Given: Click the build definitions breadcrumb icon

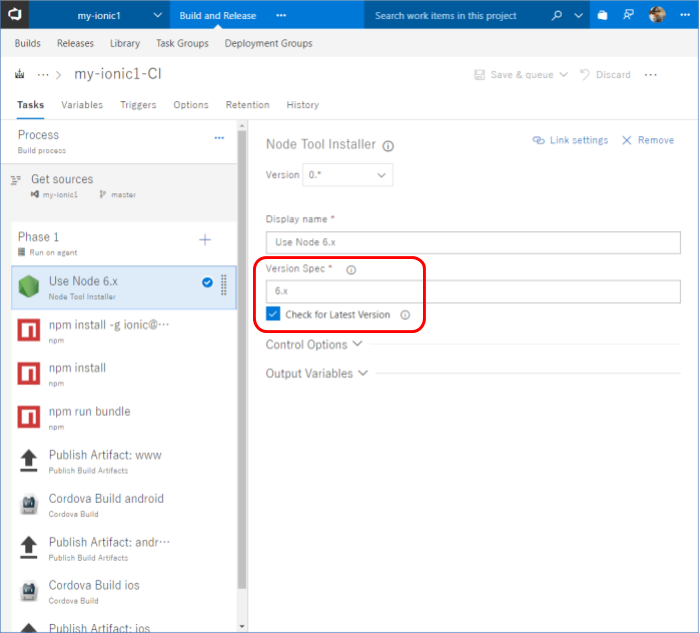Looking at the screenshot, I should [x=20, y=74].
